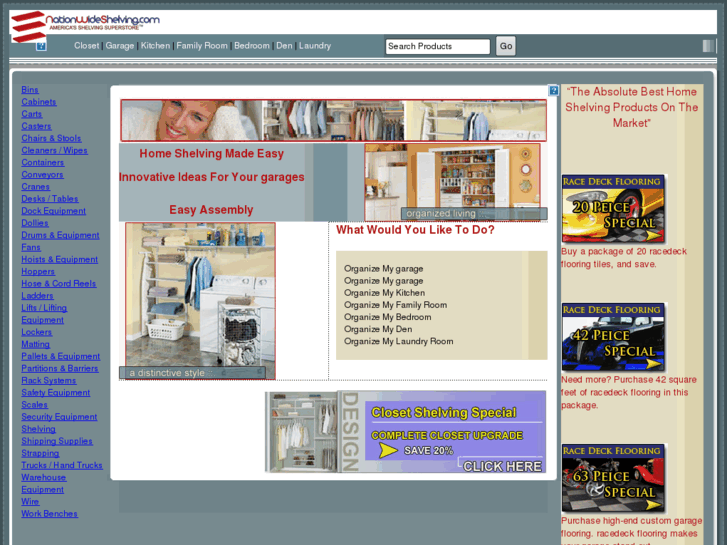
Task: Open the Matting category link
Action: coord(36,344)
